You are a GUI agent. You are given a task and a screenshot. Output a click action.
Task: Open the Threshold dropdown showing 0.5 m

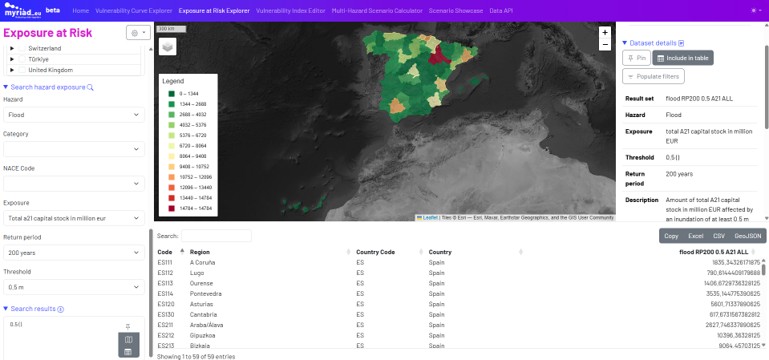click(x=74, y=287)
